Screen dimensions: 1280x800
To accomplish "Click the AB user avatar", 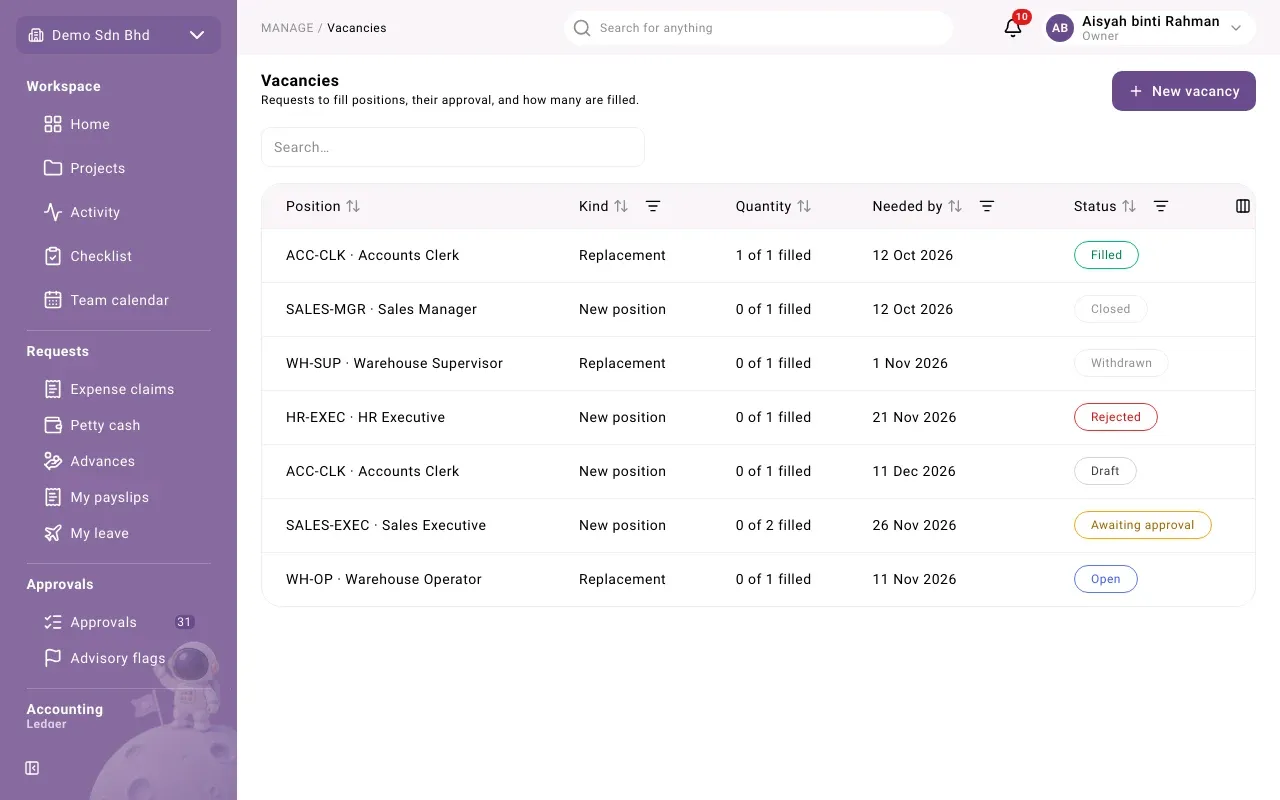I will click(1060, 28).
